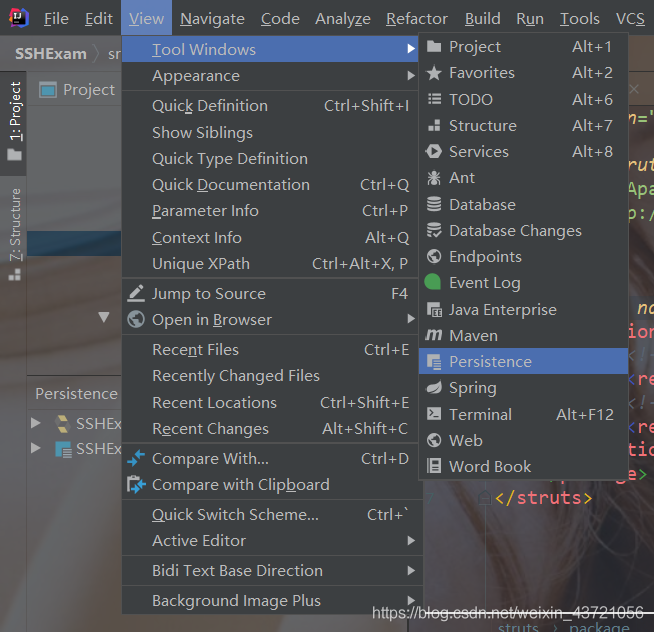This screenshot has width=654, height=632.
Task: Click the Maven m icon
Action: coord(434,335)
